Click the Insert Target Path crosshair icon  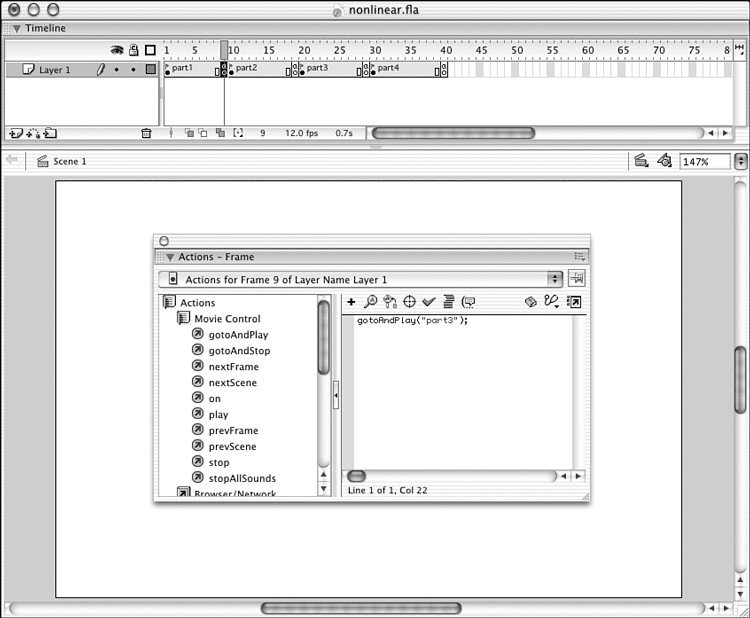coord(409,301)
